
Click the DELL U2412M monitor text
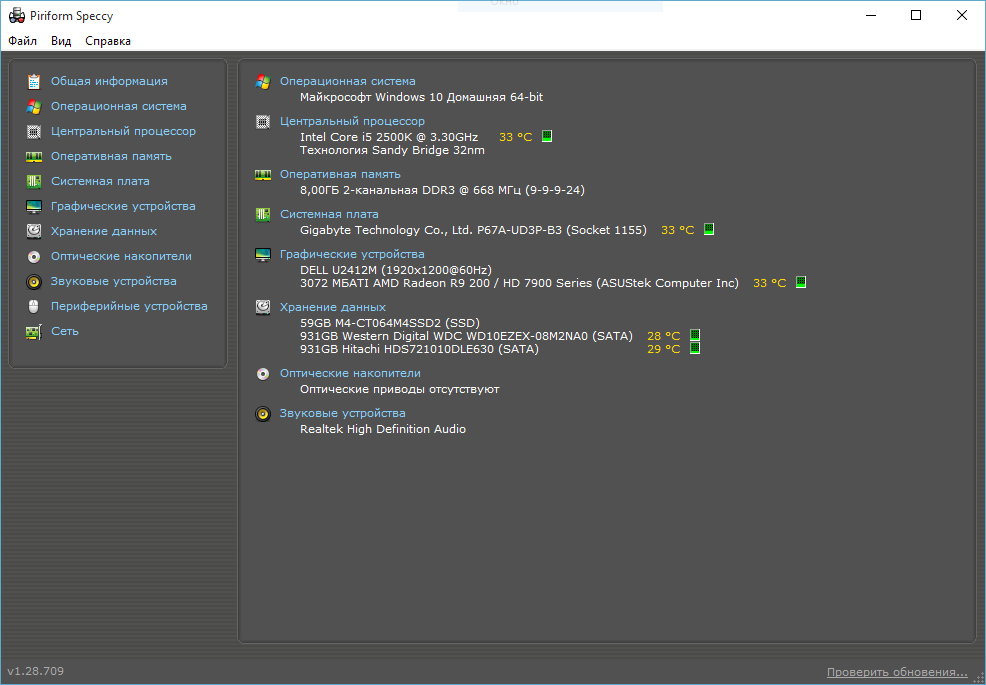pyautogui.click(x=396, y=270)
